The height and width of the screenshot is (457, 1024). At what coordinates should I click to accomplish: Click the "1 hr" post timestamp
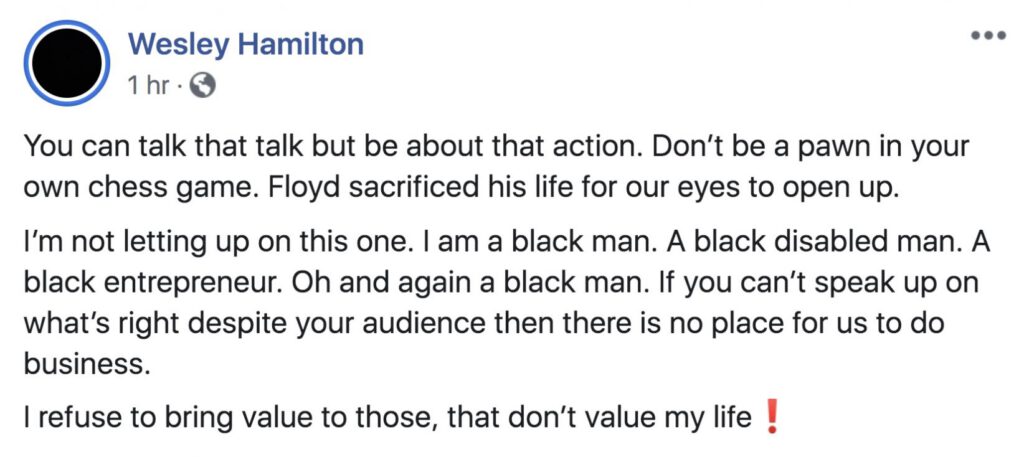(x=148, y=86)
